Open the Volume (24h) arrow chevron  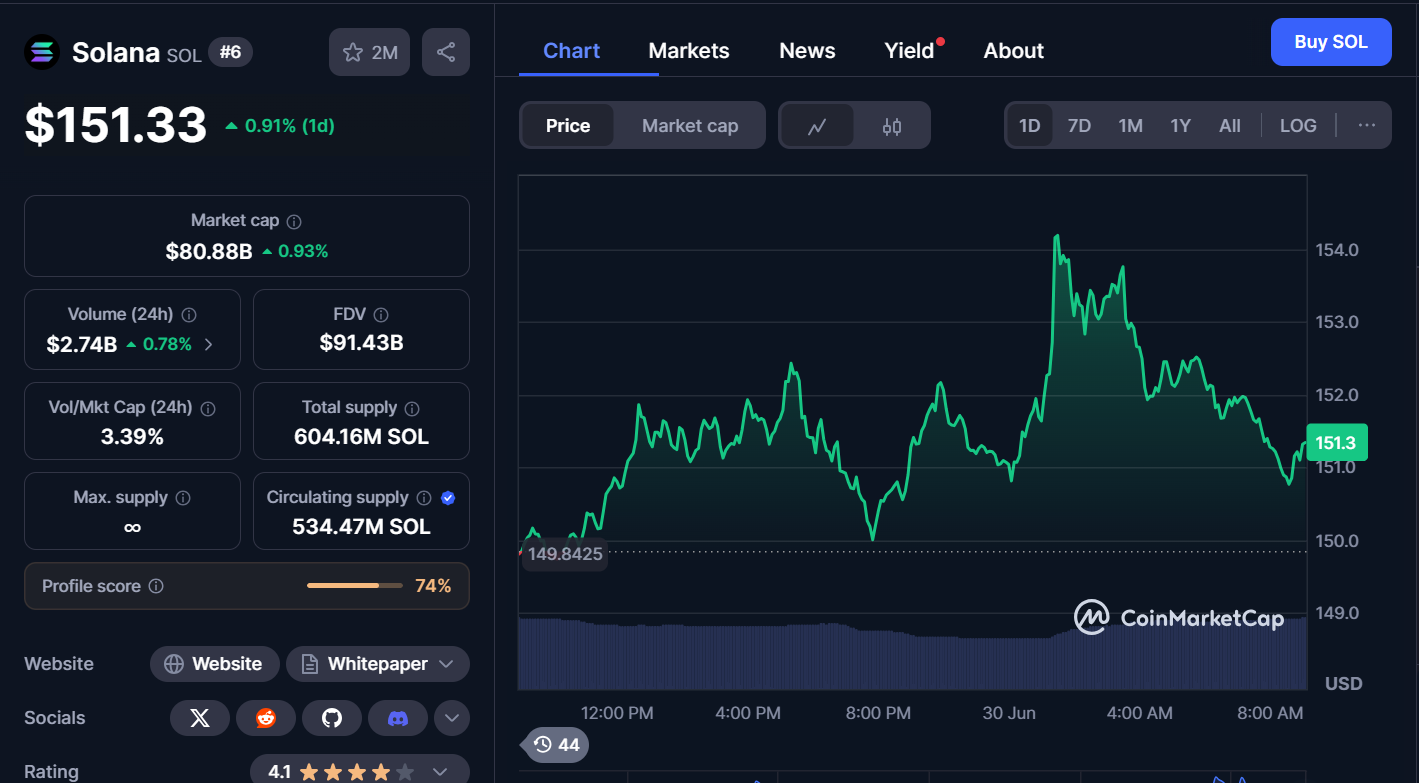[x=208, y=345]
